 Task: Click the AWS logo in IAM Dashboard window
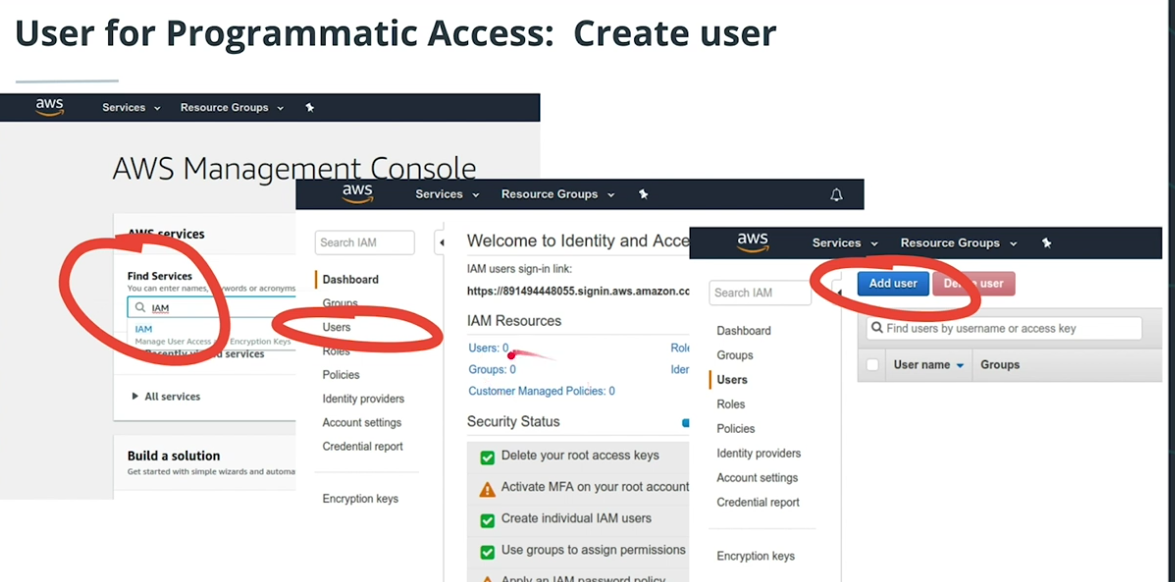[x=357, y=194]
